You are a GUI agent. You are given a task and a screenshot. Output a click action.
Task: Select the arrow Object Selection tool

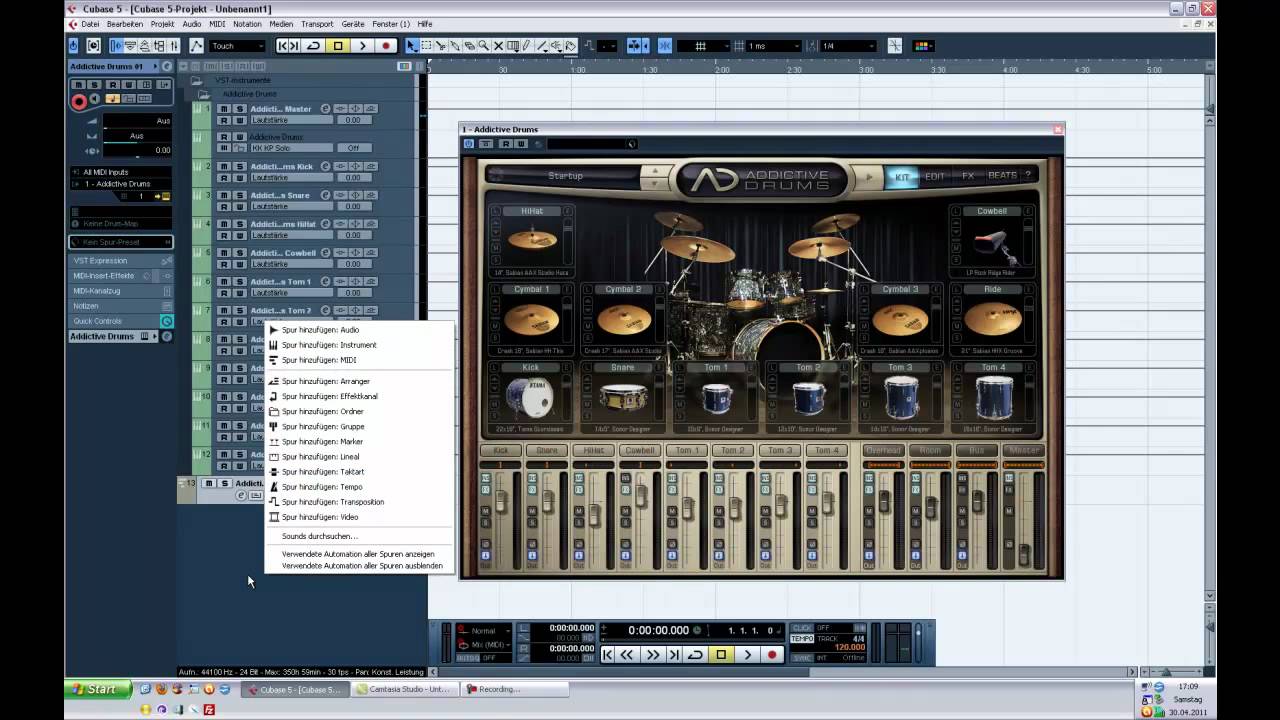pyautogui.click(x=412, y=46)
